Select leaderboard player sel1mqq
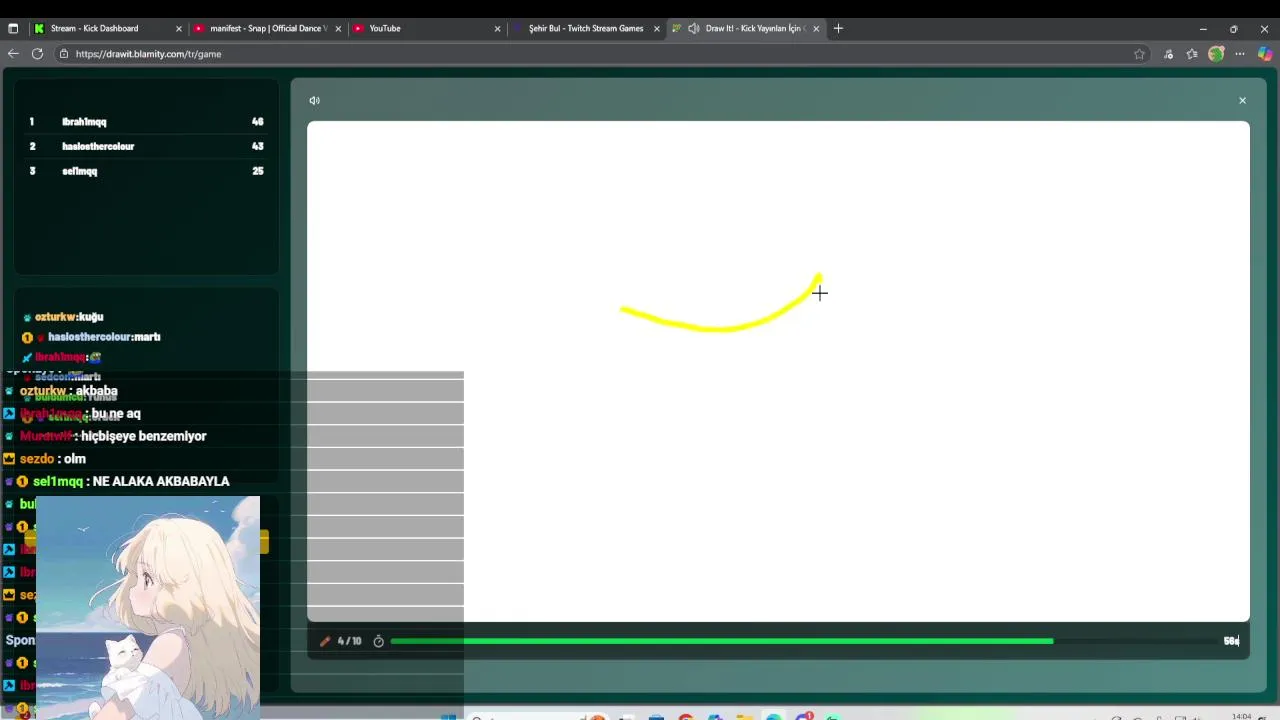This screenshot has width=1280, height=720. coord(80,171)
